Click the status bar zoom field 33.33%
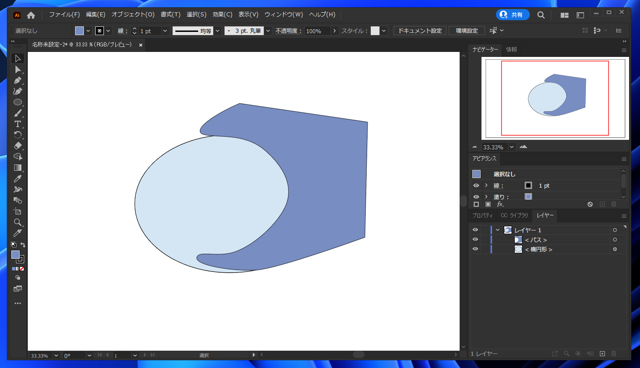The image size is (640, 368). click(x=40, y=356)
